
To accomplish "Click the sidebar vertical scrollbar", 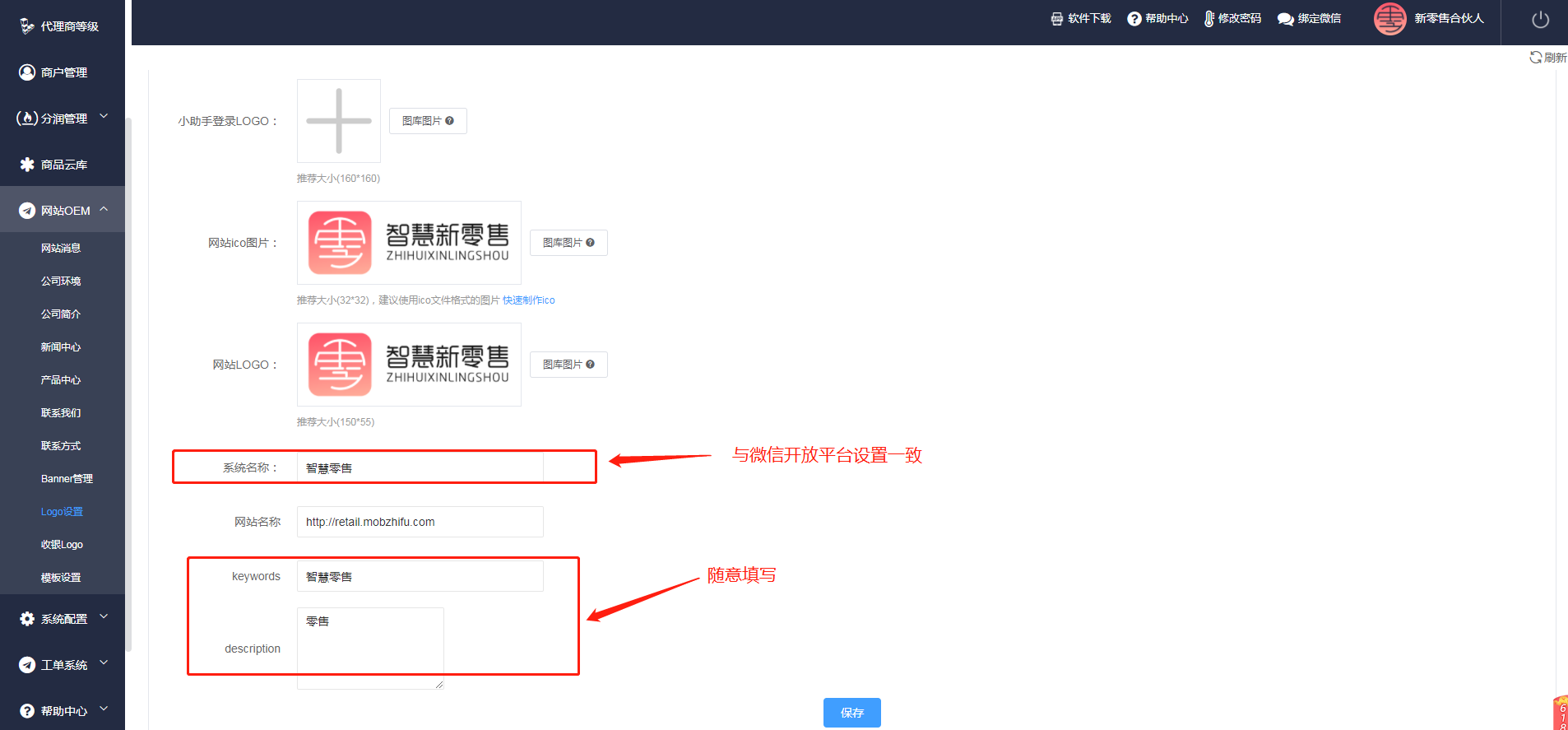I will coord(128,384).
